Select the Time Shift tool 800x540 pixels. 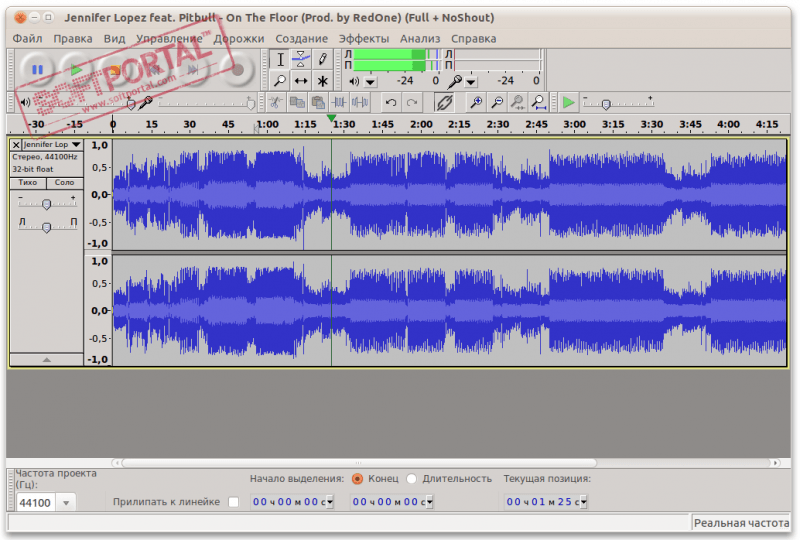coord(301,80)
